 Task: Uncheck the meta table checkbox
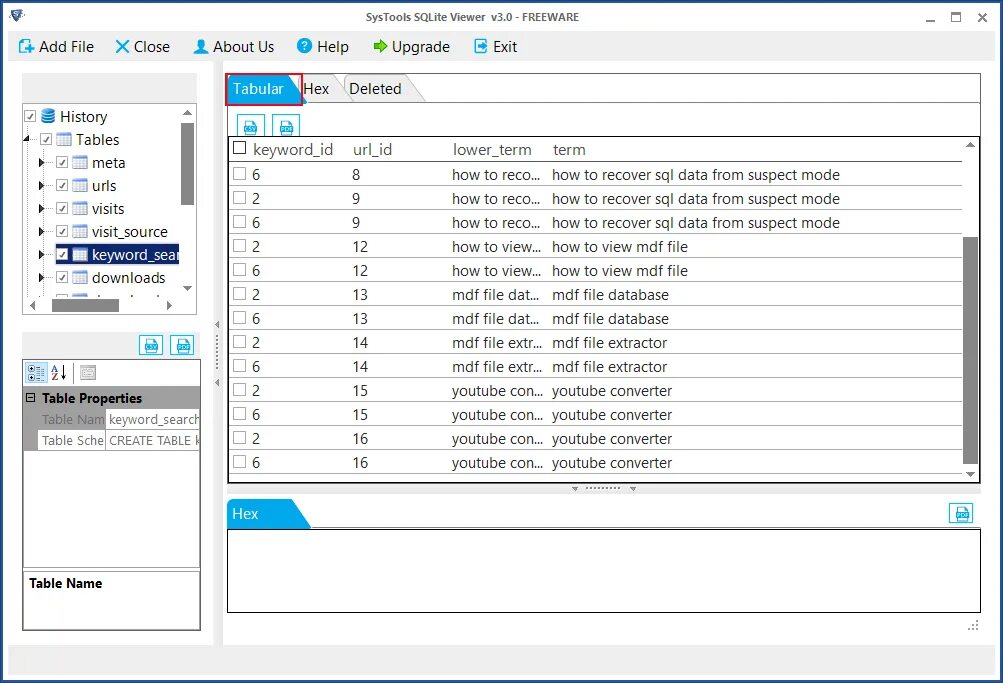tap(62, 162)
